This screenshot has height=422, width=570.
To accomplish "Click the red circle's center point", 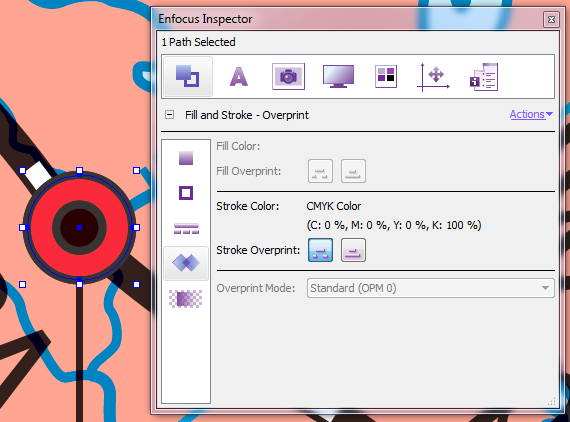I will tap(79, 228).
